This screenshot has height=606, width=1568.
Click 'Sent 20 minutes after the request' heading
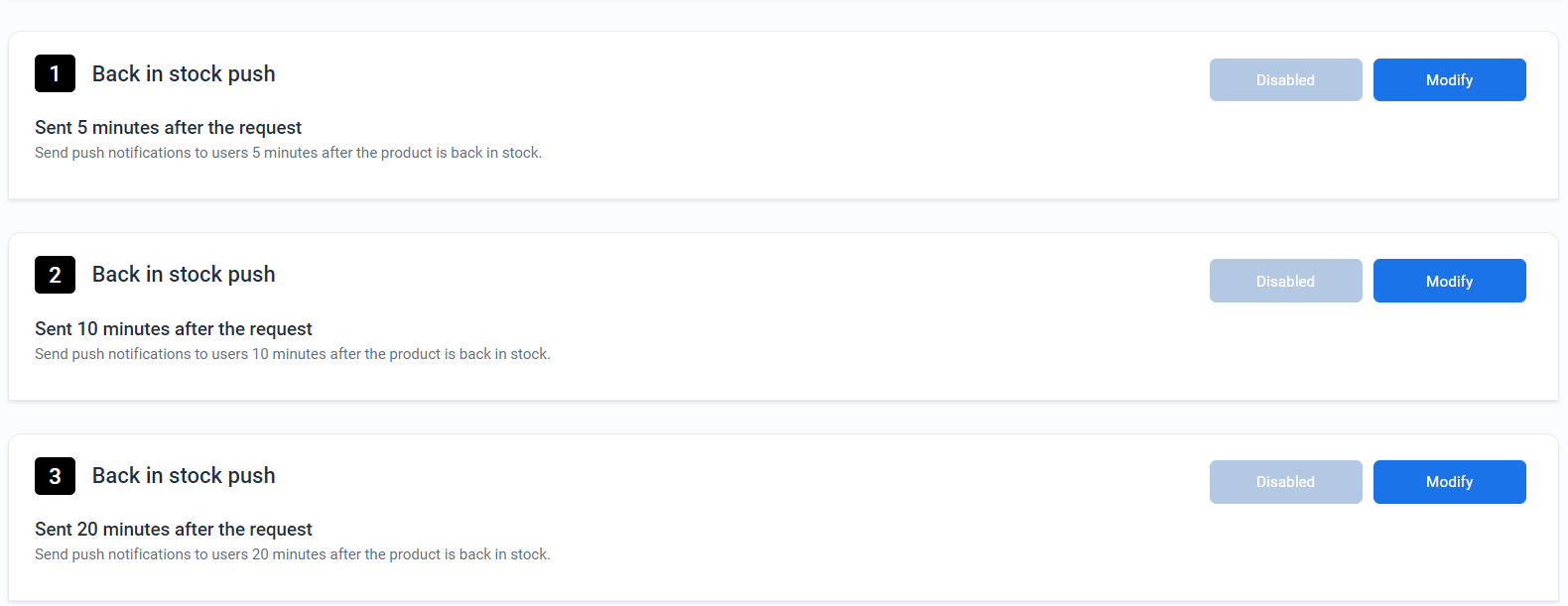pyautogui.click(x=174, y=530)
